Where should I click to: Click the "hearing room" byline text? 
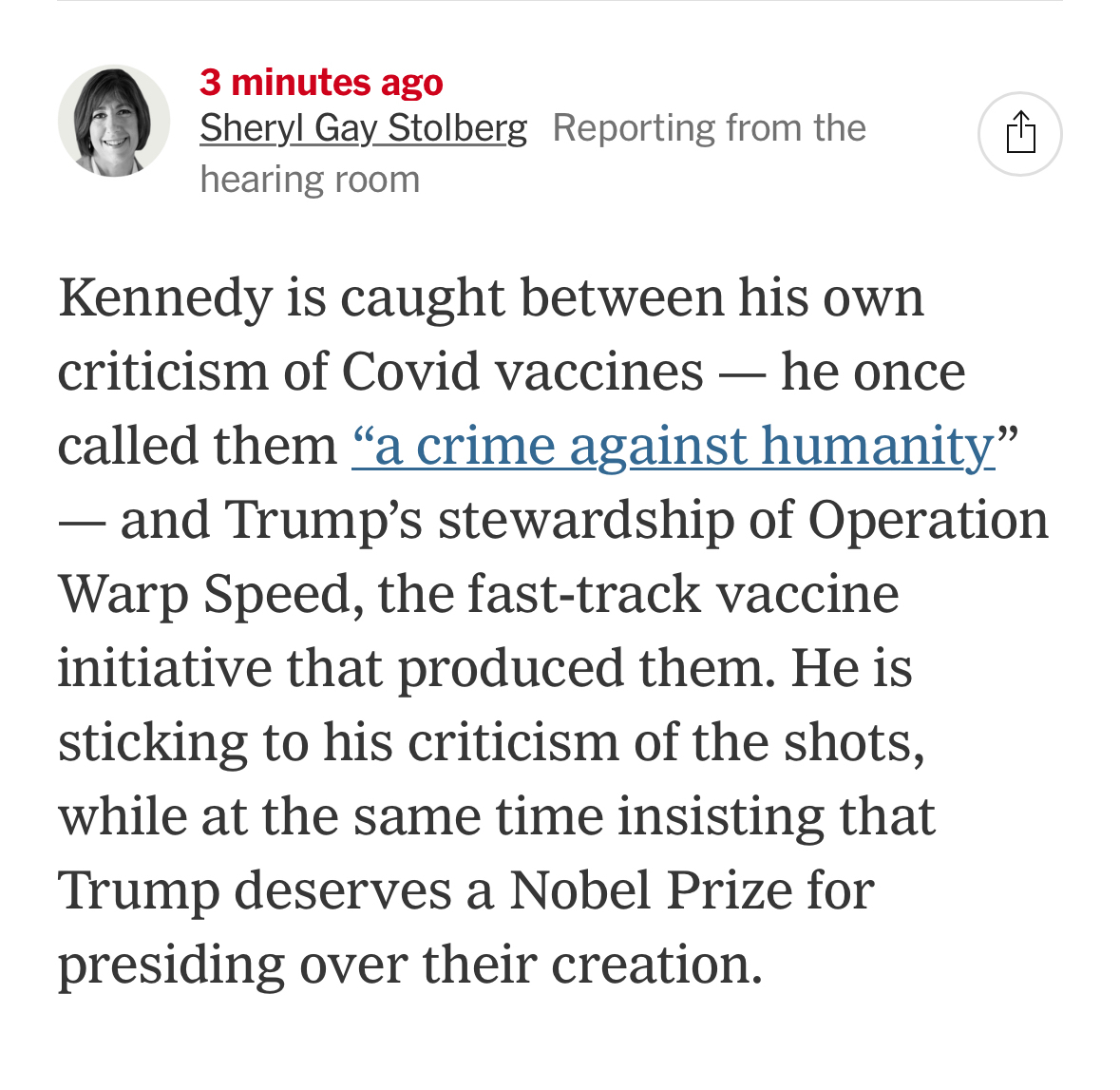pyautogui.click(x=310, y=180)
